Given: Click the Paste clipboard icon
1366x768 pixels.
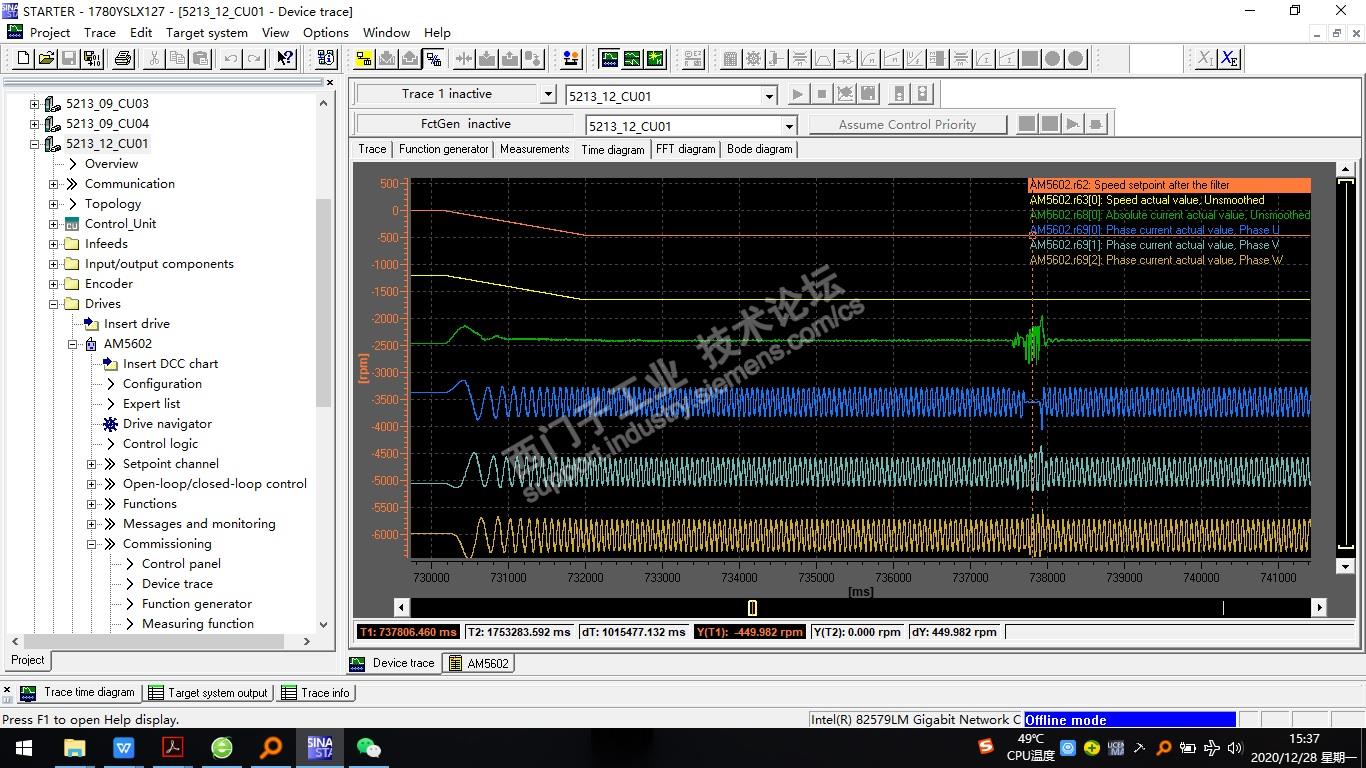Looking at the screenshot, I should pyautogui.click(x=200, y=59).
